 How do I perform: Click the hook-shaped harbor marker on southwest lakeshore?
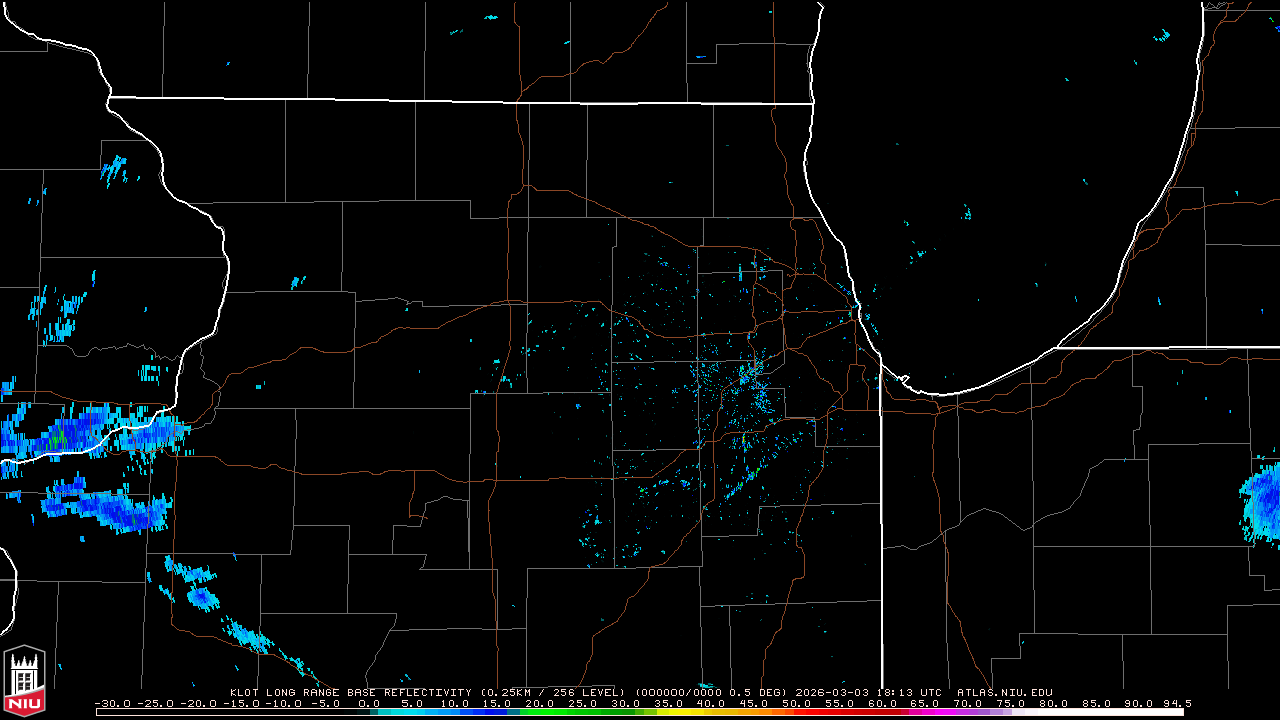click(902, 379)
